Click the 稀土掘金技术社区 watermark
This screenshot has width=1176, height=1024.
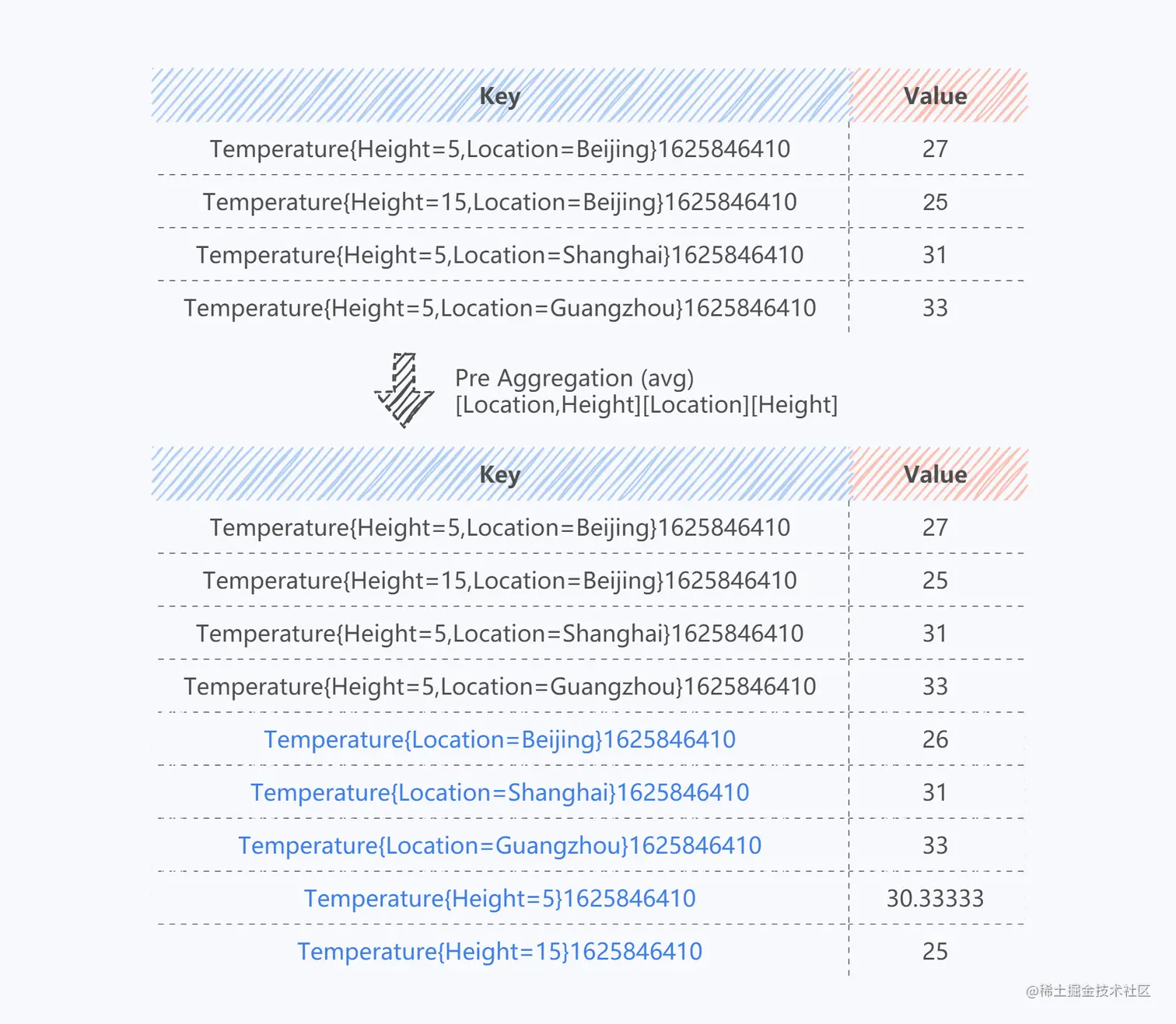[1087, 991]
